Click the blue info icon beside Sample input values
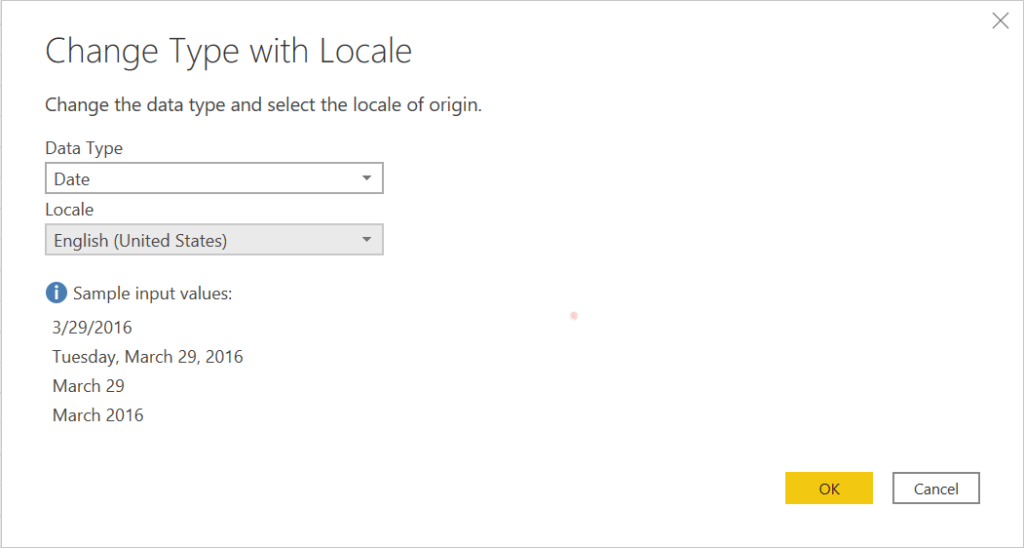 click(56, 293)
